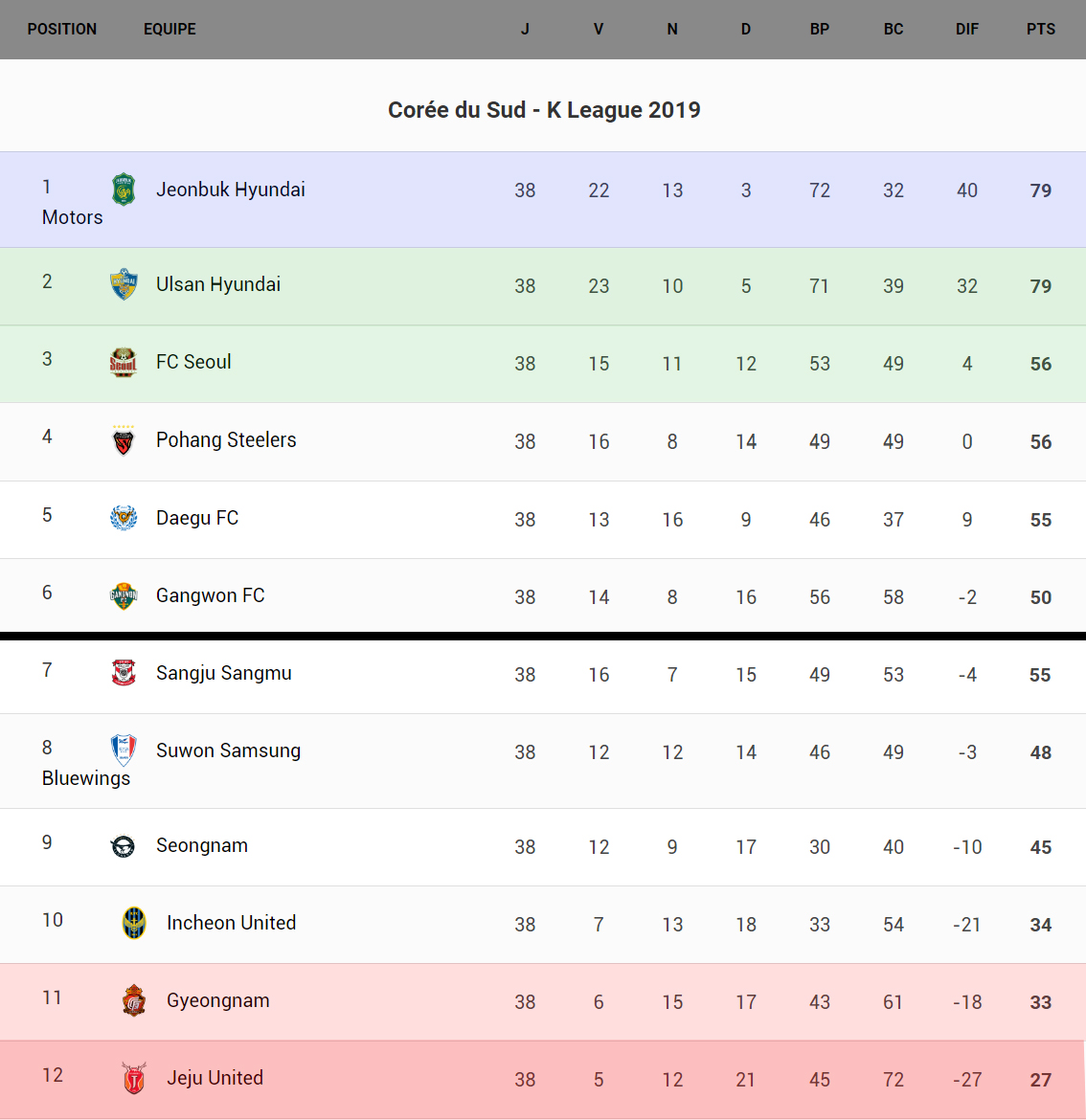Screen dimensions: 1086x1120
Task: Click the Seongnam club logo
Action: (x=124, y=846)
